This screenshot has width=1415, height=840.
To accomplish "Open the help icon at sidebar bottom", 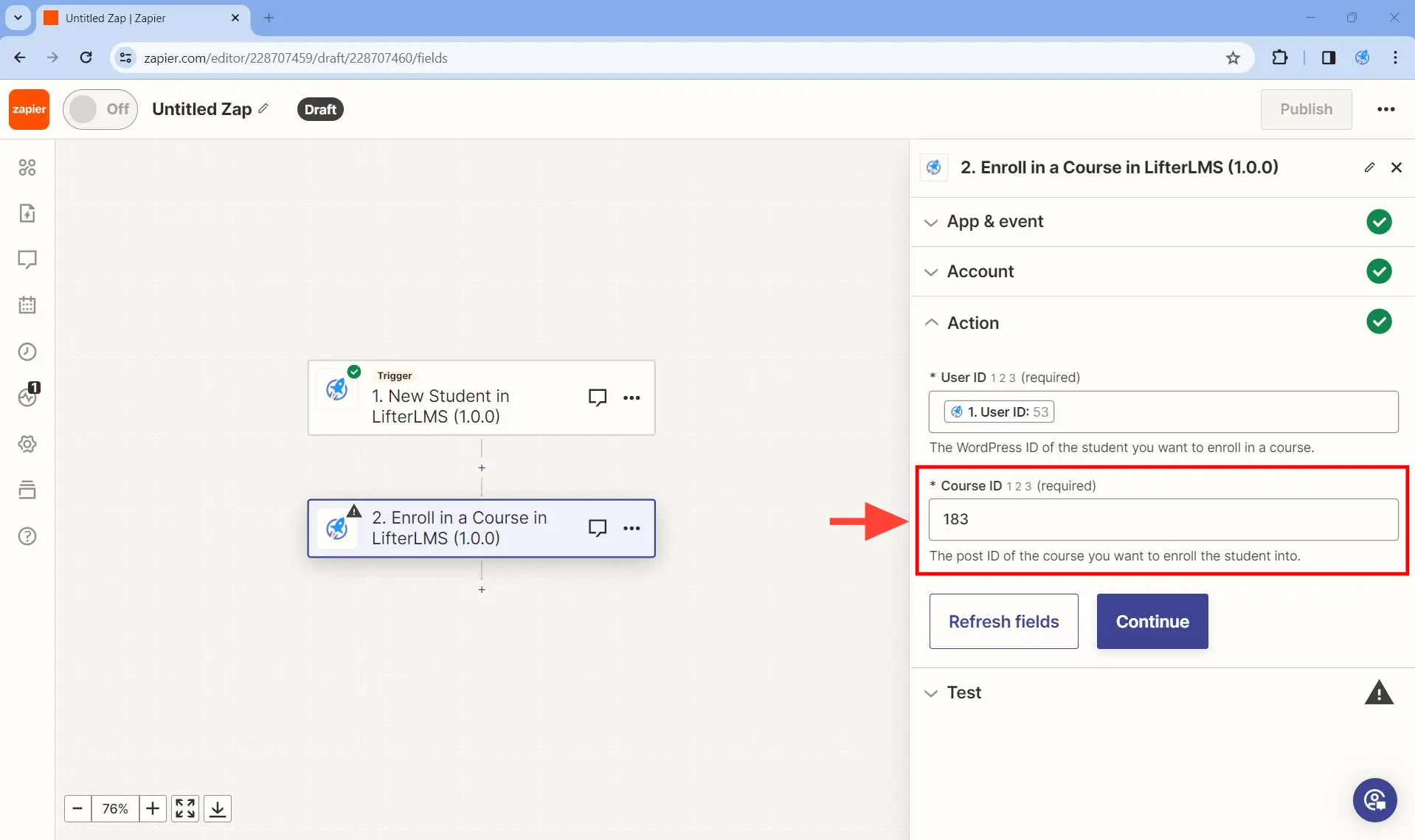I will click(27, 536).
